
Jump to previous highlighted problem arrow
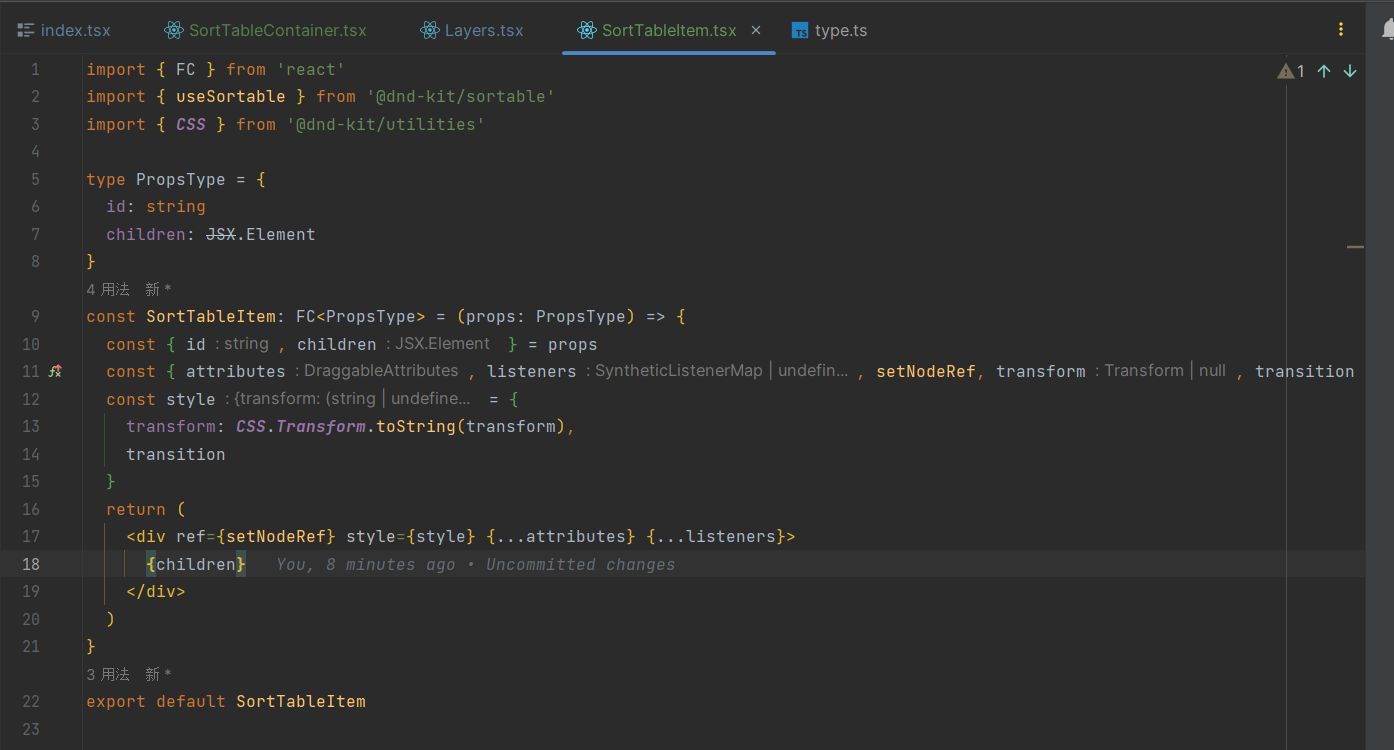point(1324,71)
